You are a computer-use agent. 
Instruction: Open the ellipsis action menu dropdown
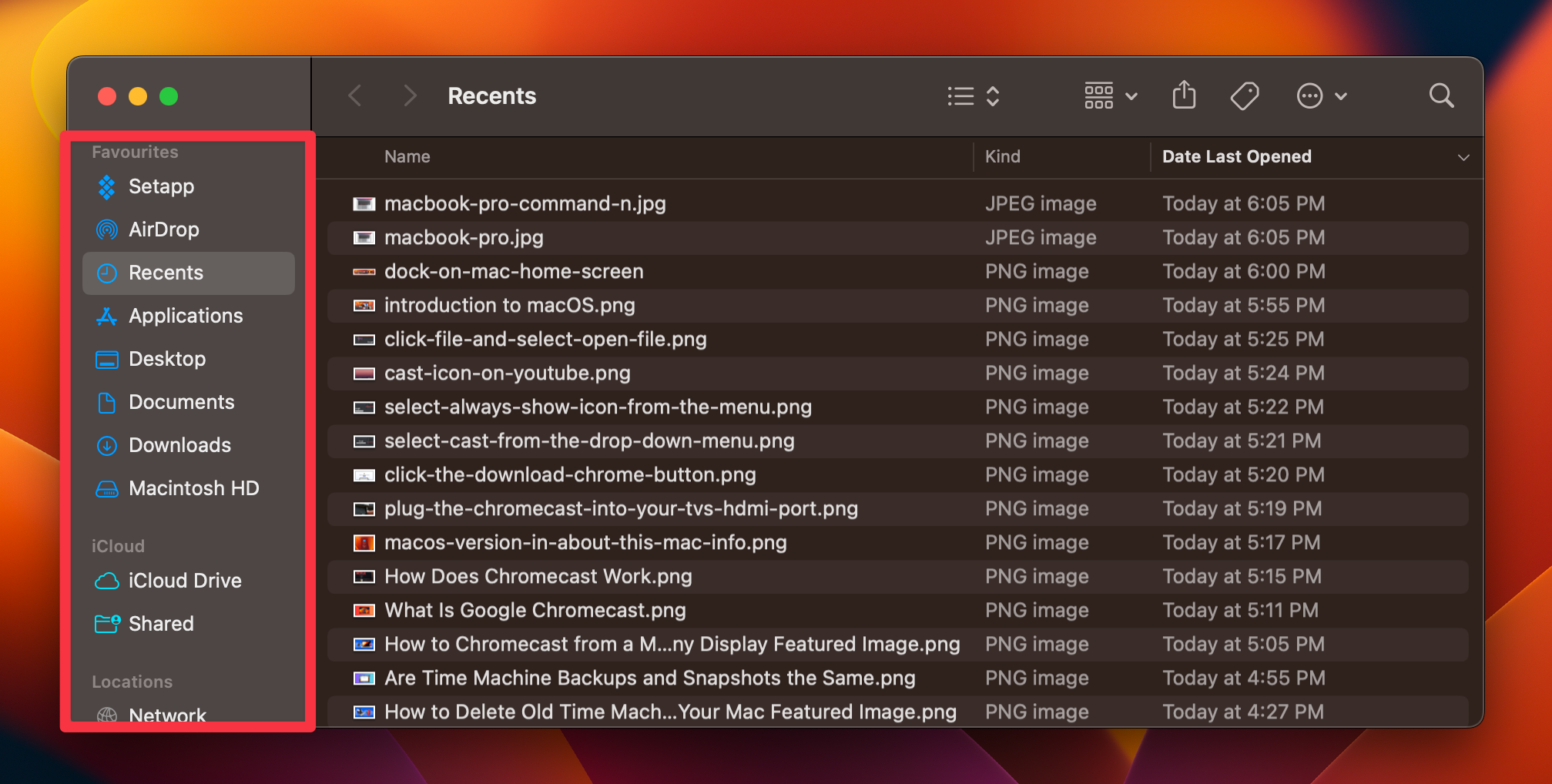1321,96
